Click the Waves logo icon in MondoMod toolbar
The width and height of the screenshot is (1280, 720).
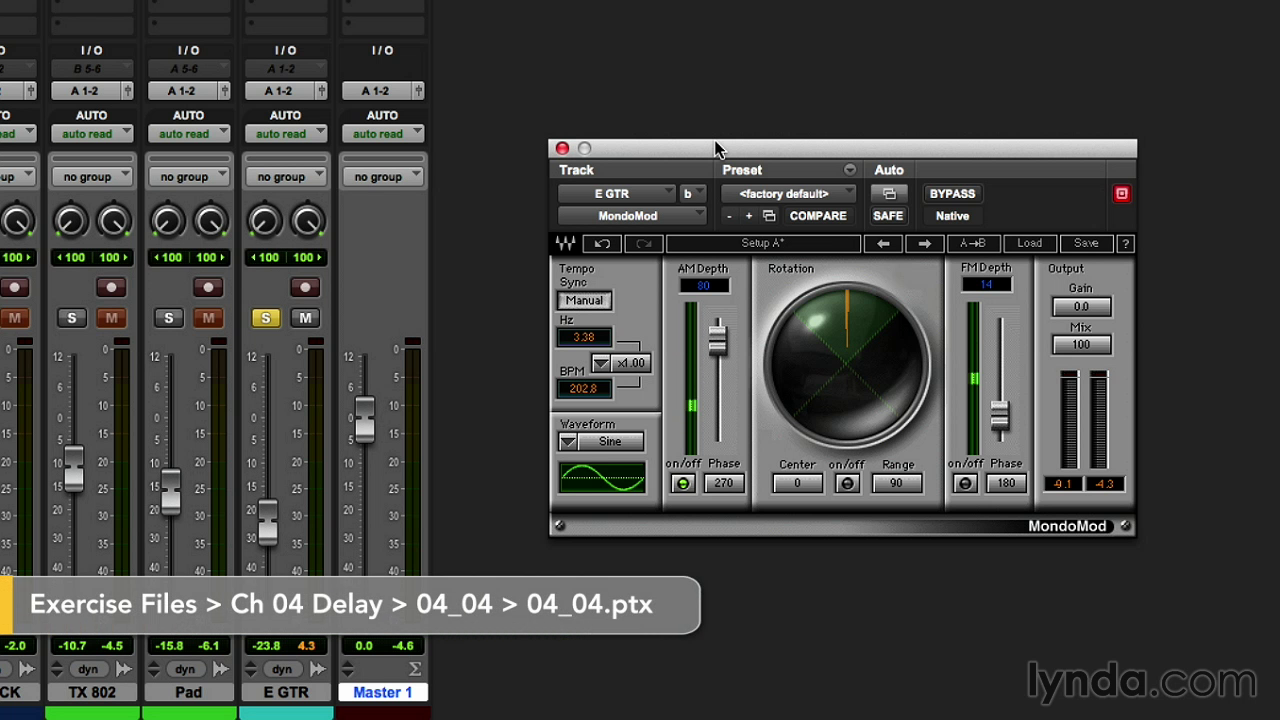(x=565, y=243)
